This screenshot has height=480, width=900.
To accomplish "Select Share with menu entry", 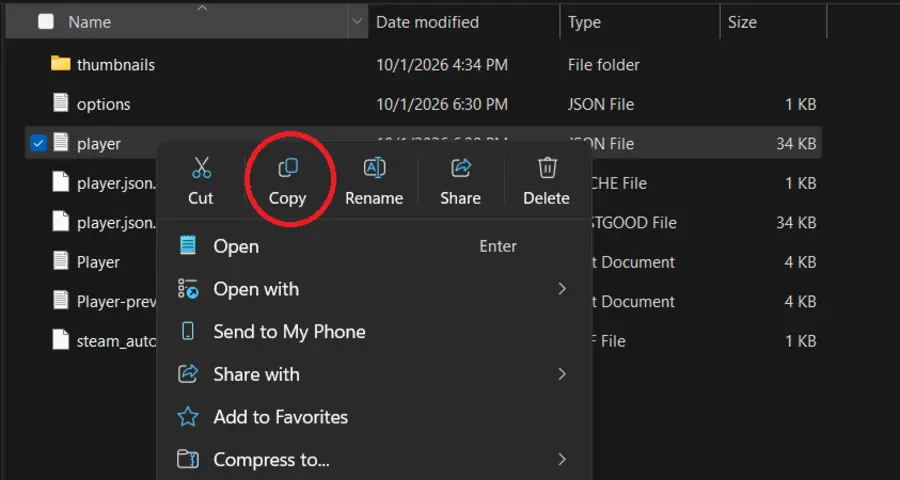I will pyautogui.click(x=373, y=374).
